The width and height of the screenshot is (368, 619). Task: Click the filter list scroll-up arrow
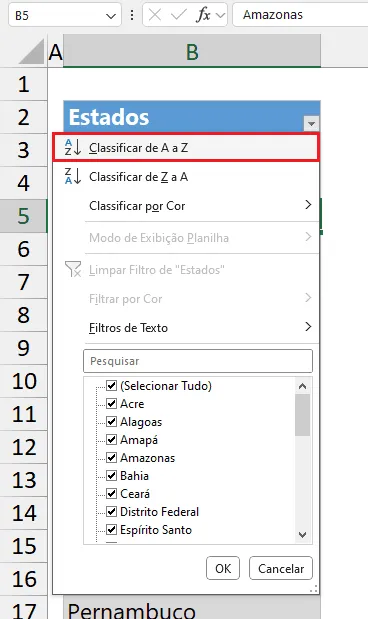(x=302, y=386)
